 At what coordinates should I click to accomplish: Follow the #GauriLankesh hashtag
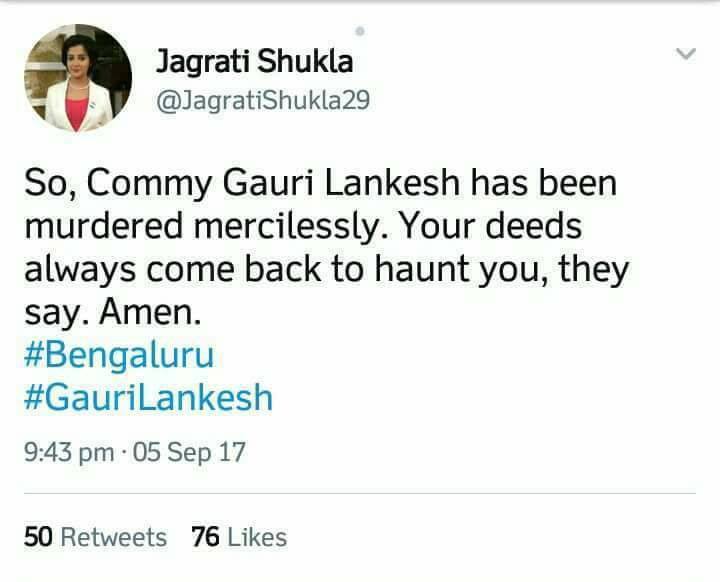[148, 397]
